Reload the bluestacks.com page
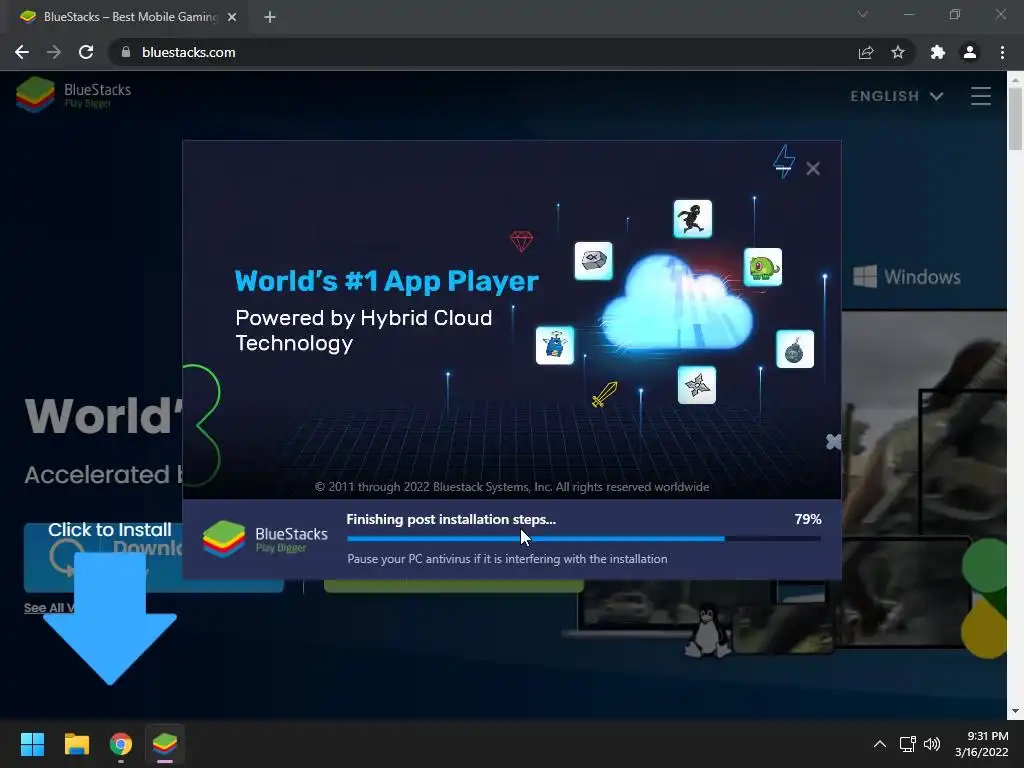Screen dimensions: 1024x768 click(86, 52)
